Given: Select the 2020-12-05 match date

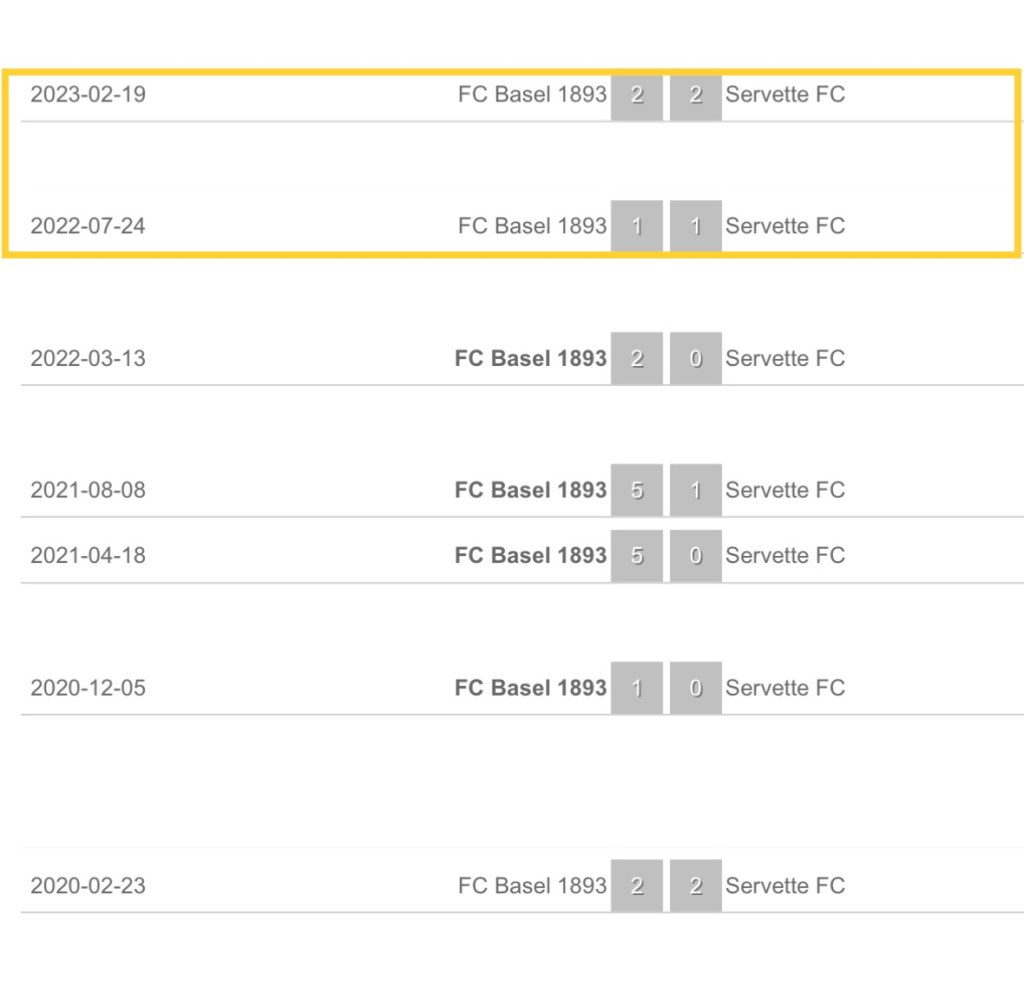Looking at the screenshot, I should coord(88,688).
